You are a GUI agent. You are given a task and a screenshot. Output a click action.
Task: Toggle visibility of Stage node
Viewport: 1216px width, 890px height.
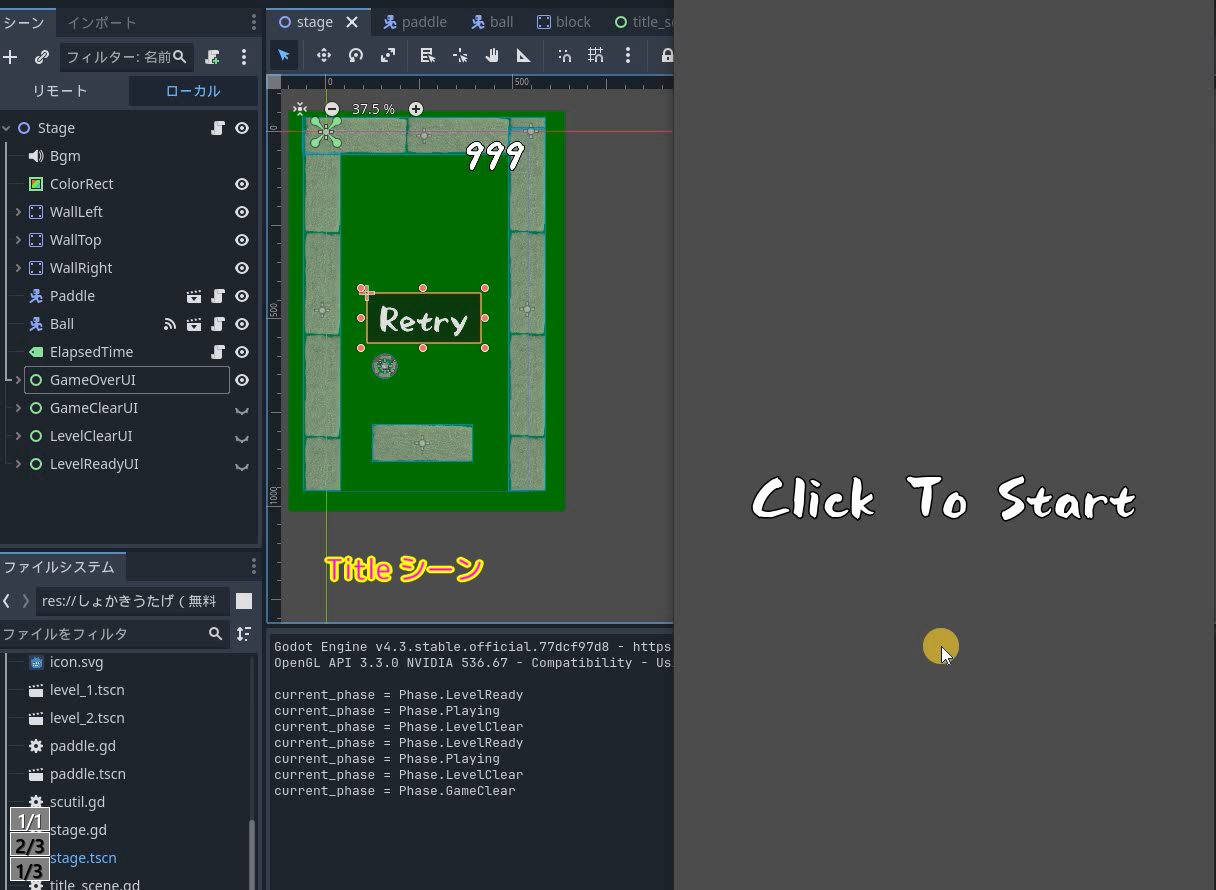coord(242,128)
